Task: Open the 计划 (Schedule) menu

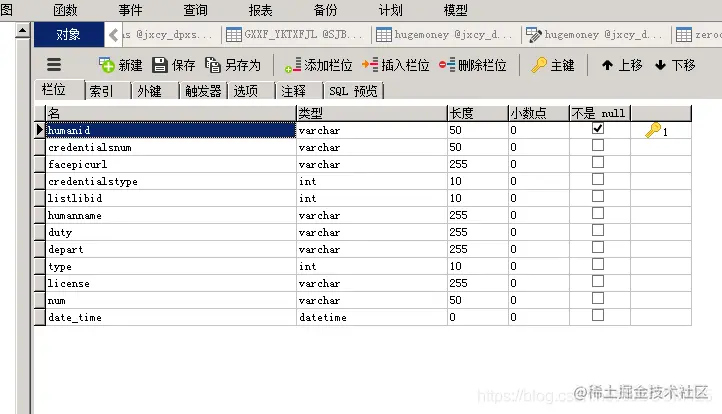Action: [x=390, y=10]
